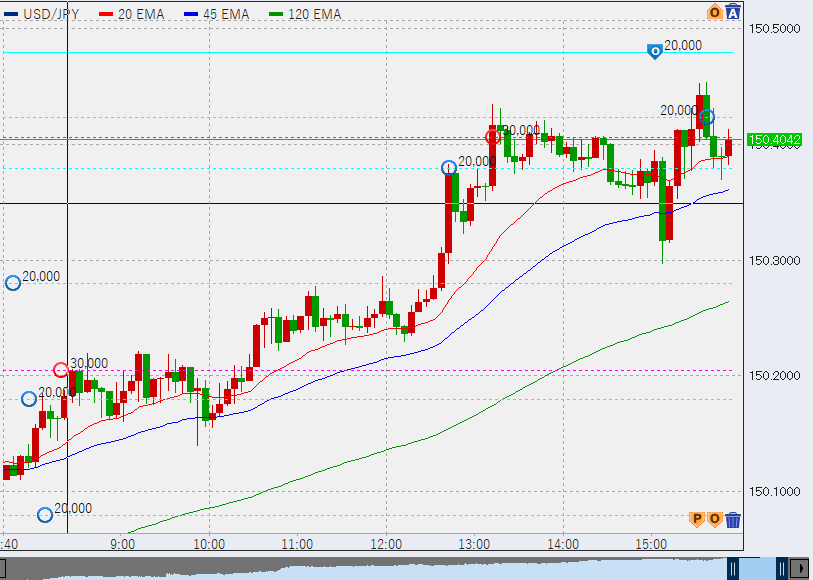Click the trash icon labeled A
Viewport: 813px width, 580px height.
[x=733, y=13]
